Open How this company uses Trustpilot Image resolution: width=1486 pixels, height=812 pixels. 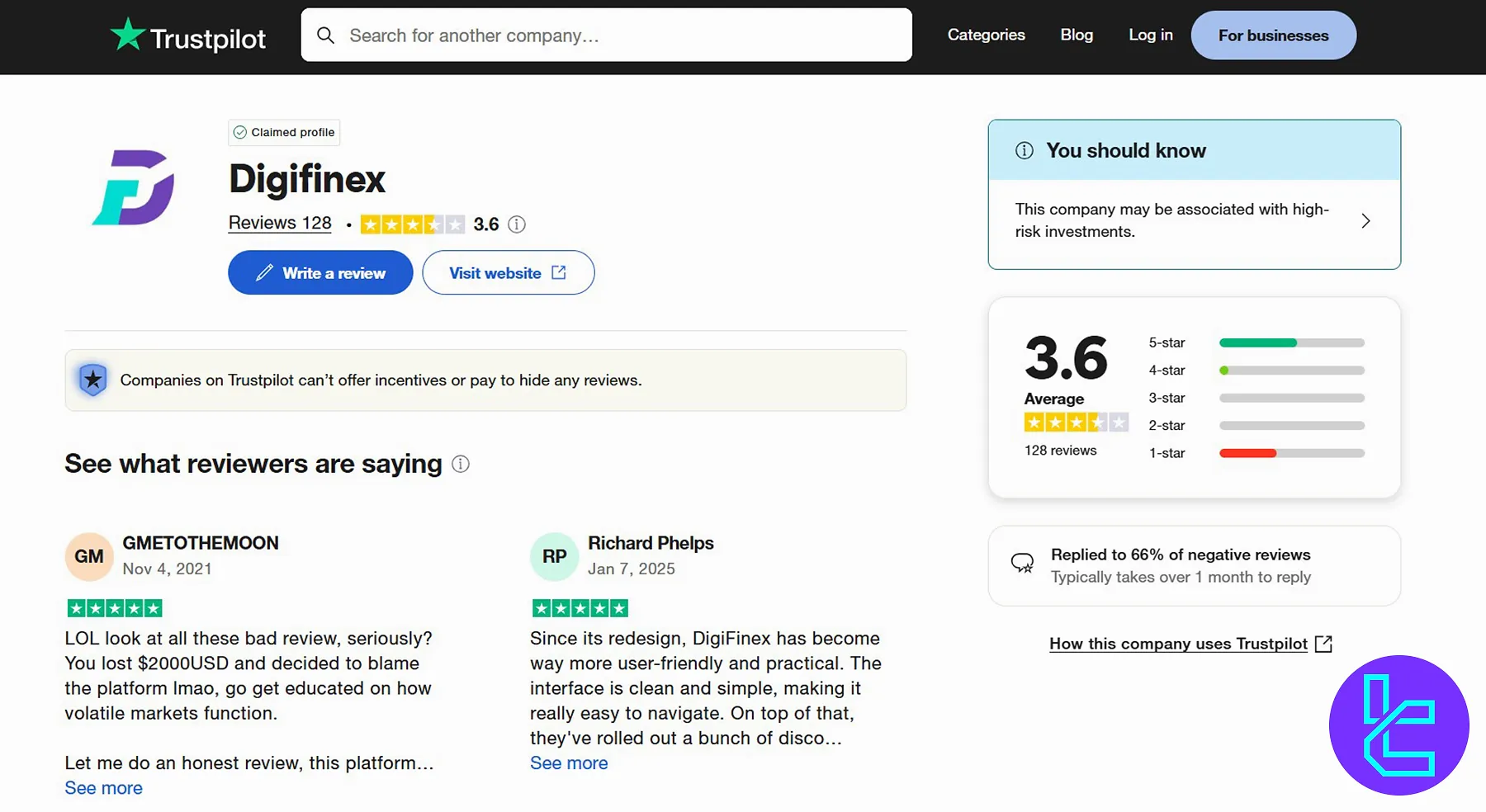click(1178, 644)
